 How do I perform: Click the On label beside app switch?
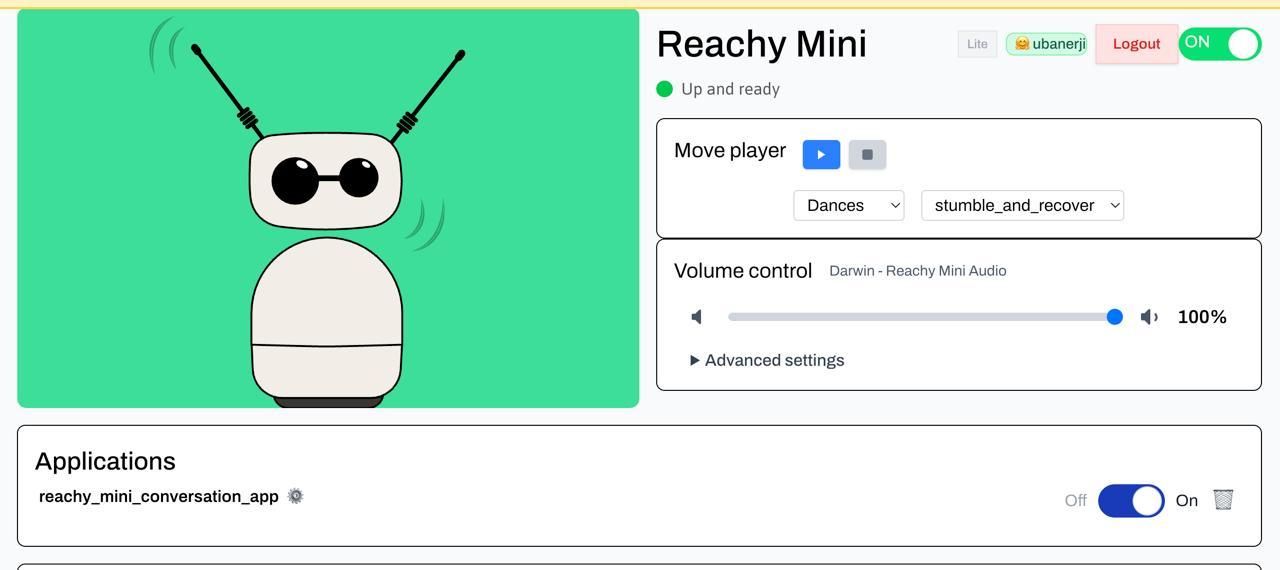pyautogui.click(x=1187, y=500)
